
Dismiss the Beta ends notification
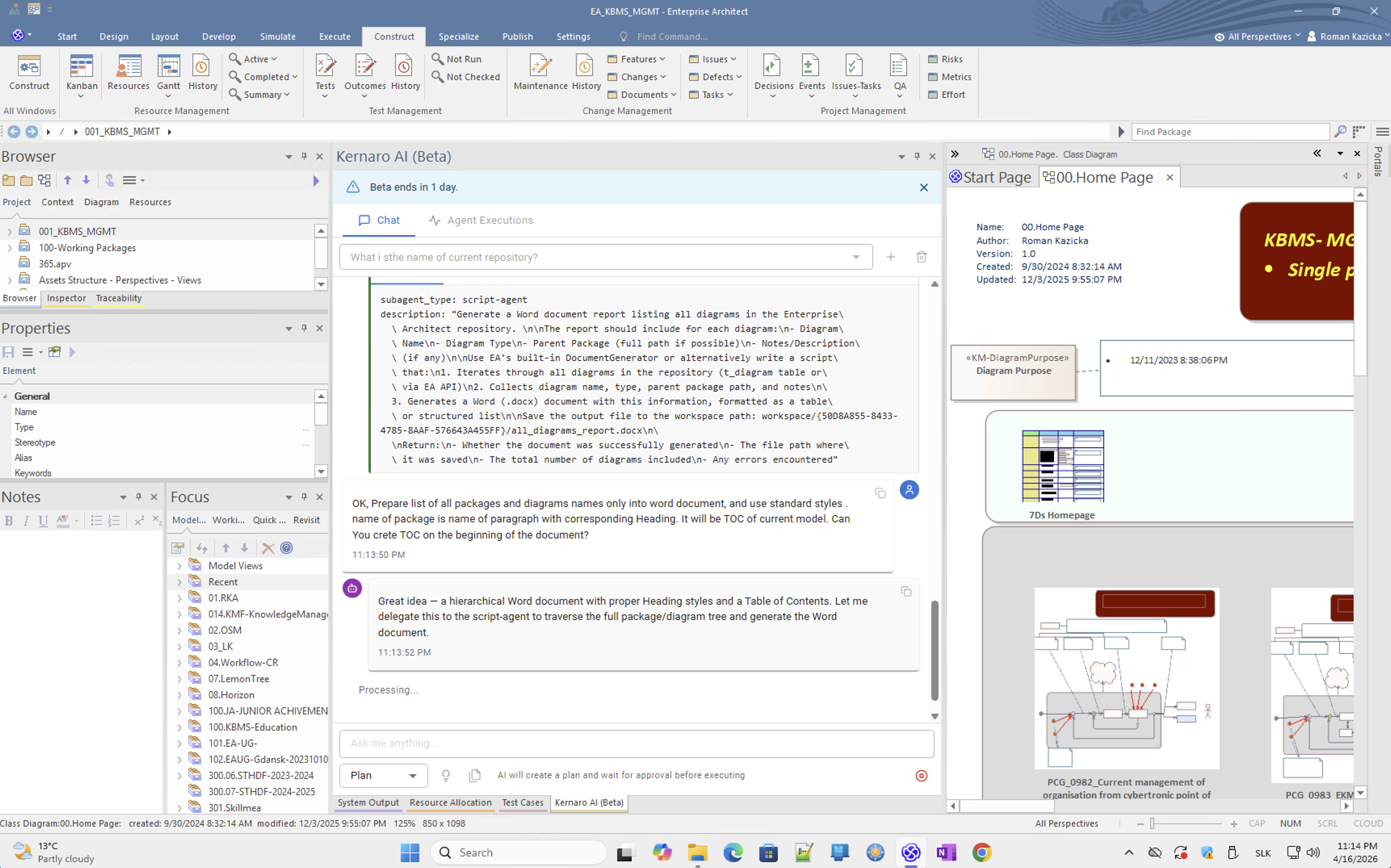click(924, 187)
